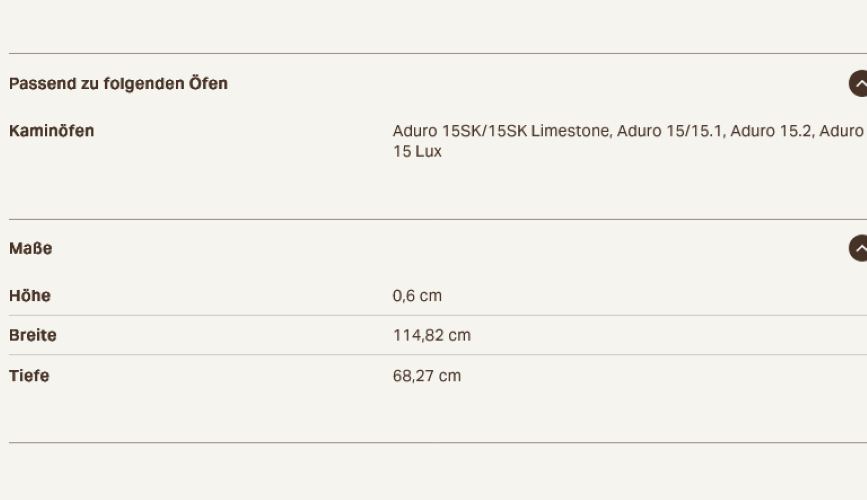
Task: Click the Aduro 15SK/15SK Limestone text
Action: coord(501,131)
